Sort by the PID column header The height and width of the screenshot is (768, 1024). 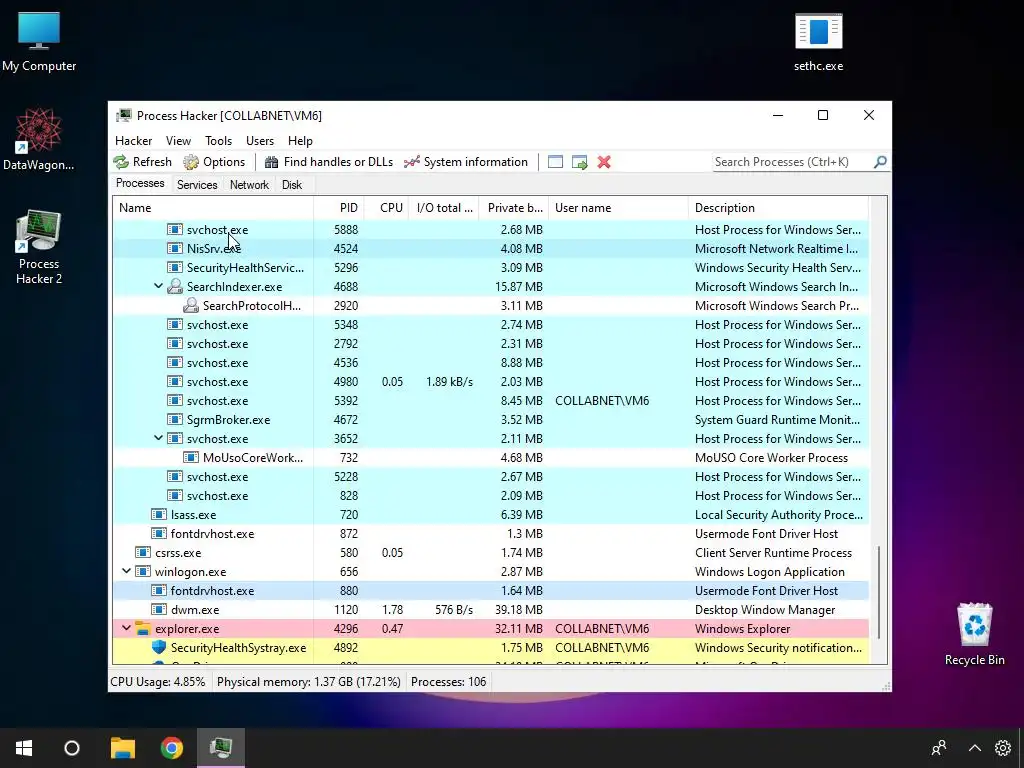pyautogui.click(x=339, y=208)
